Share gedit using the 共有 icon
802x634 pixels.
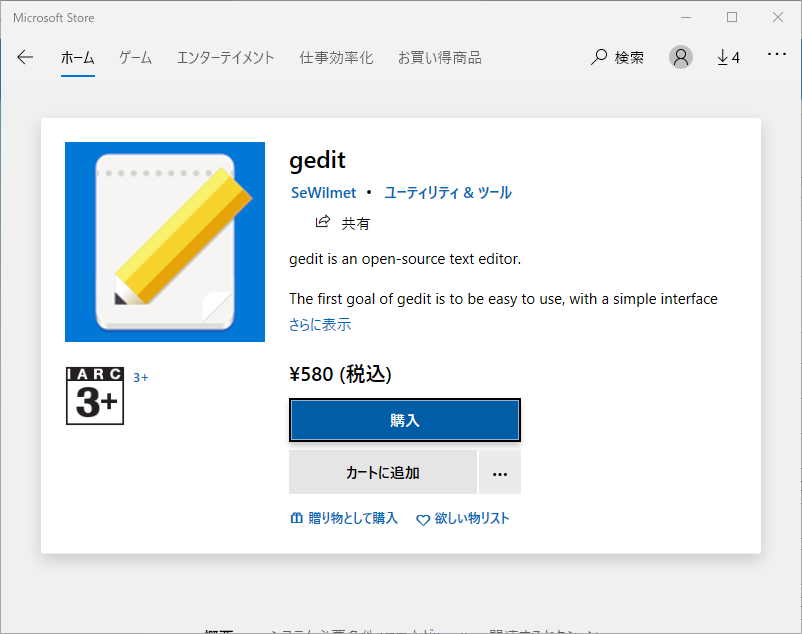323,222
